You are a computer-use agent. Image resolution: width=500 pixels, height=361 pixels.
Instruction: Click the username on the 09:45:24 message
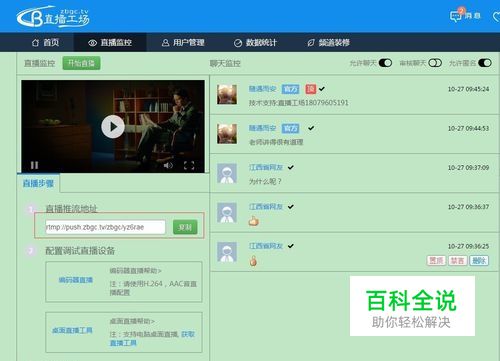click(x=263, y=89)
